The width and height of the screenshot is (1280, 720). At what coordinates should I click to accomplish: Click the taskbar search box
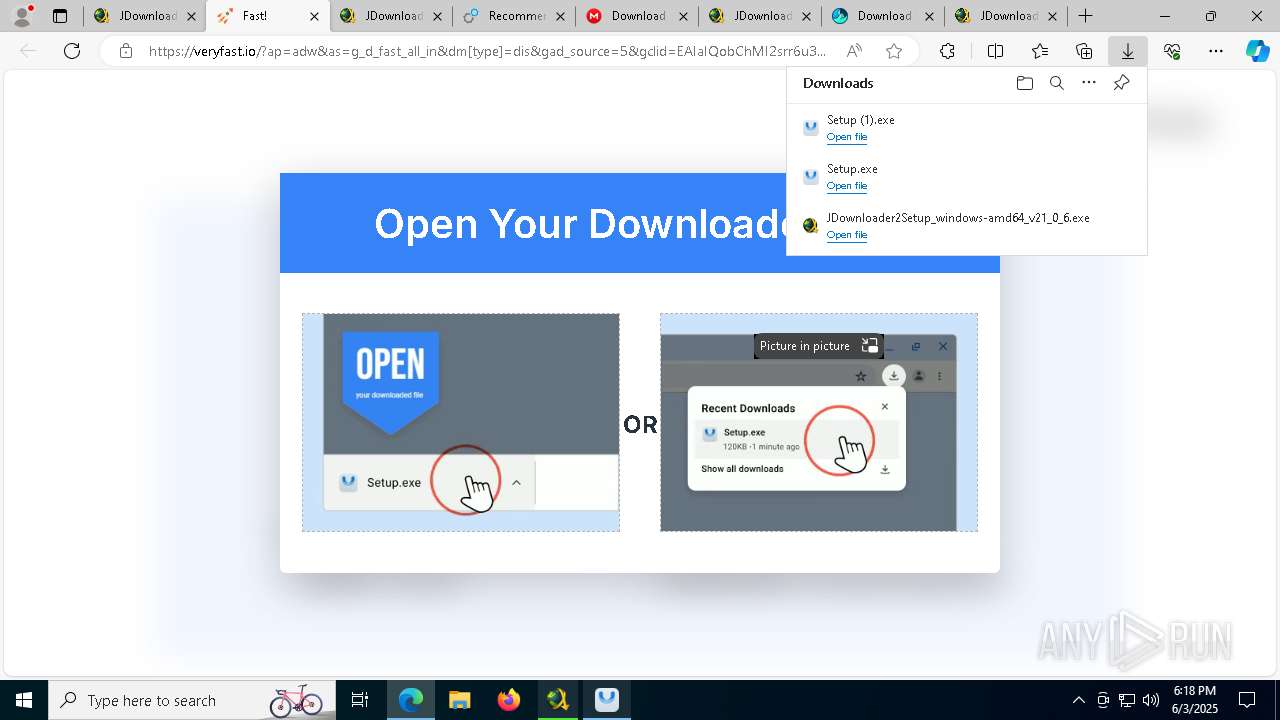(x=192, y=700)
